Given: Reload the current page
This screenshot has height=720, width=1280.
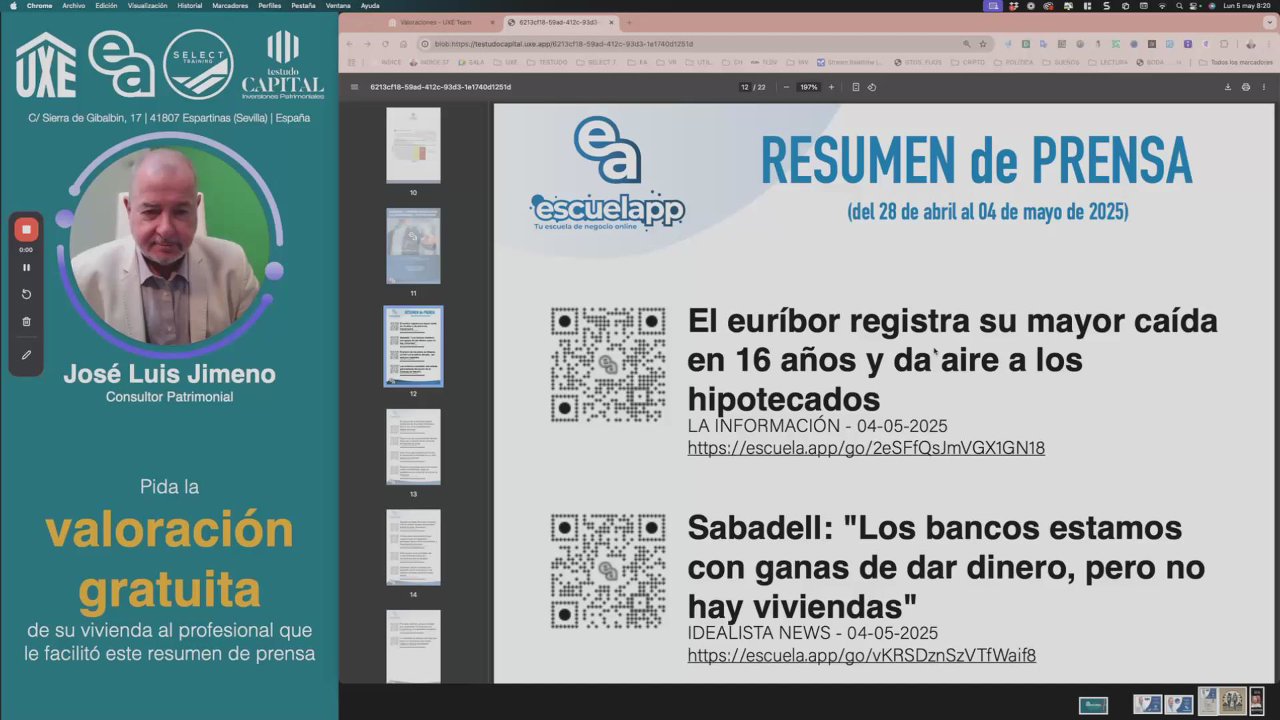Looking at the screenshot, I should coord(384,44).
